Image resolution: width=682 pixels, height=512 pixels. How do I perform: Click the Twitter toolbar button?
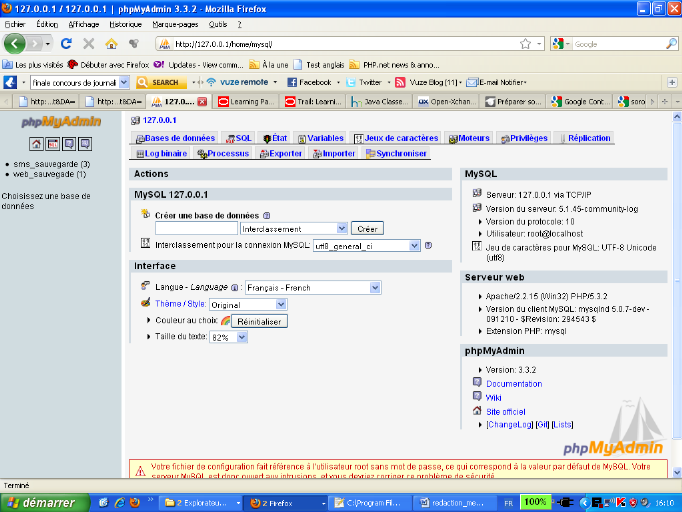tap(364, 82)
